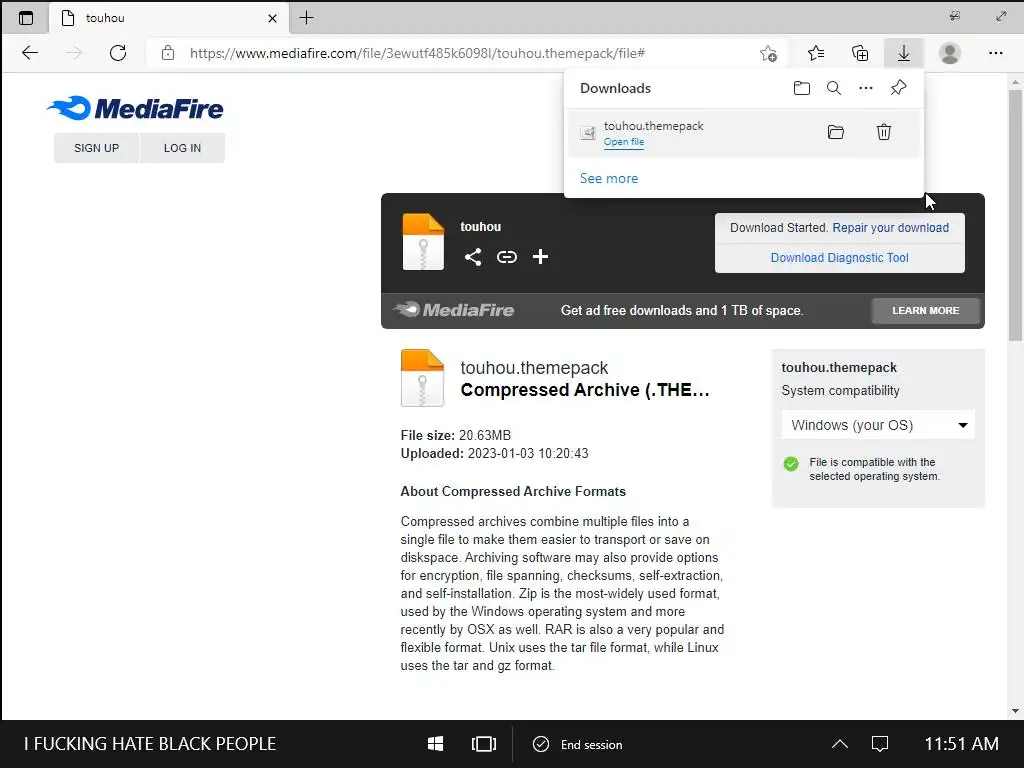Open a new browser tab

click(x=306, y=18)
